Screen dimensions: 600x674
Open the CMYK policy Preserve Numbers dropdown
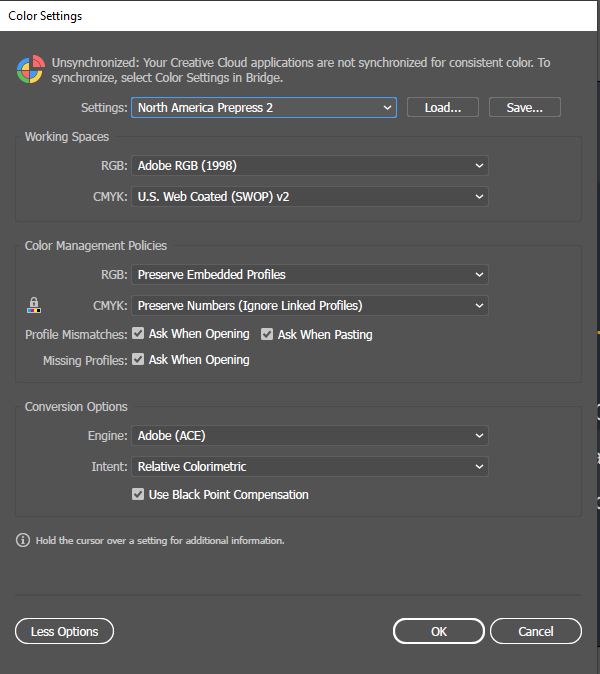[x=309, y=306]
